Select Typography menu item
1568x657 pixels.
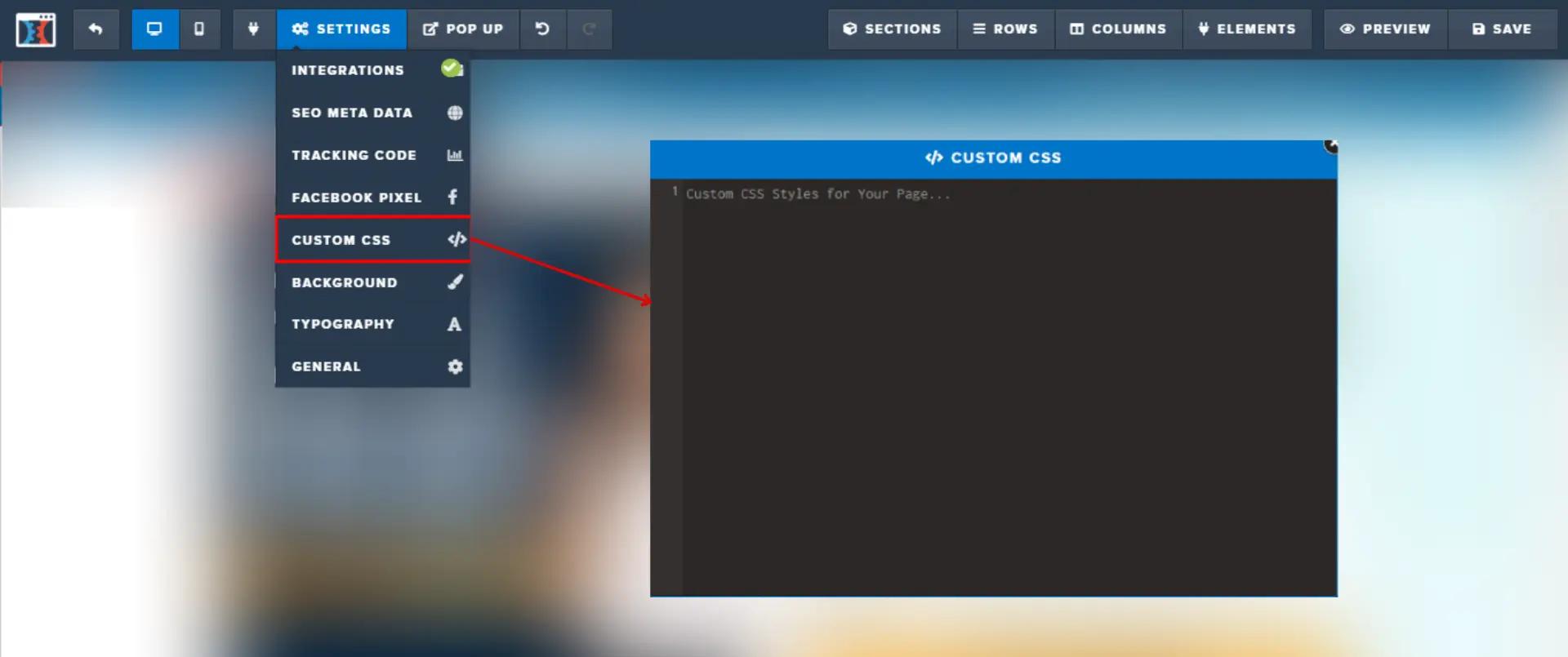coord(372,324)
